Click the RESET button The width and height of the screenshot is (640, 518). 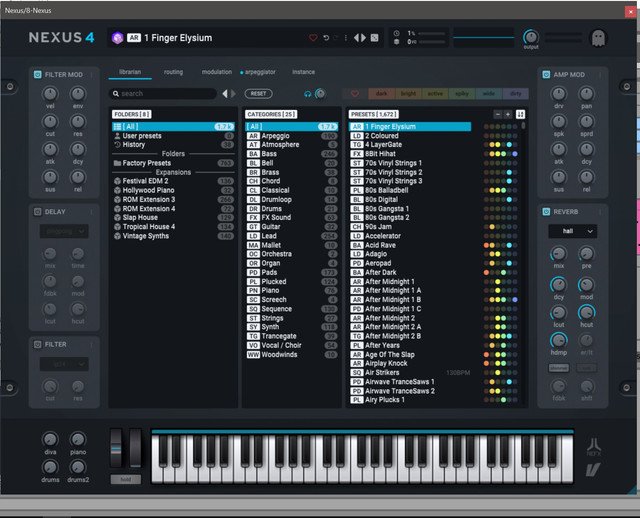[x=258, y=94]
